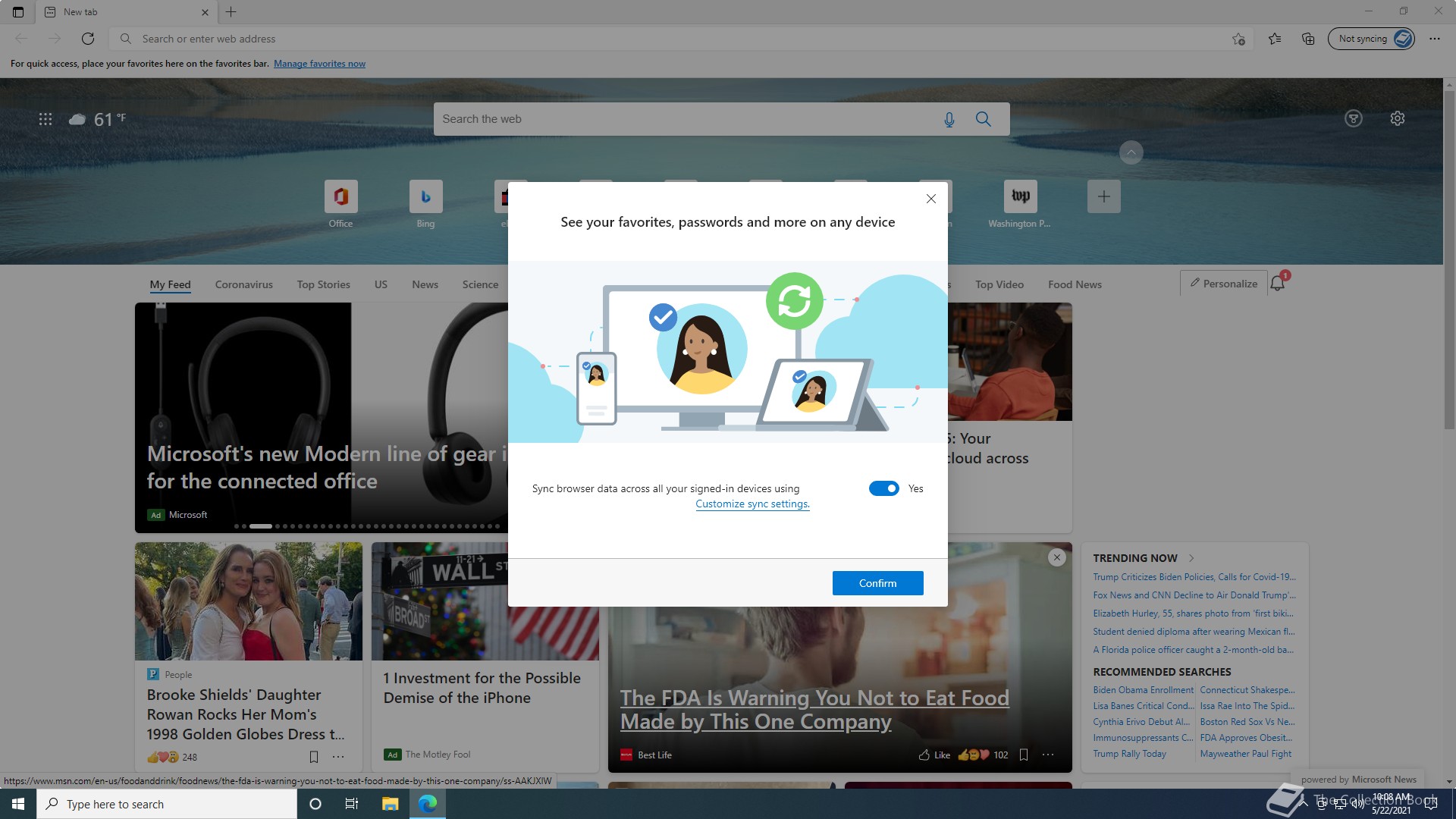This screenshot has height=819, width=1456.
Task: Switch to the My Feed tab
Action: click(x=170, y=284)
